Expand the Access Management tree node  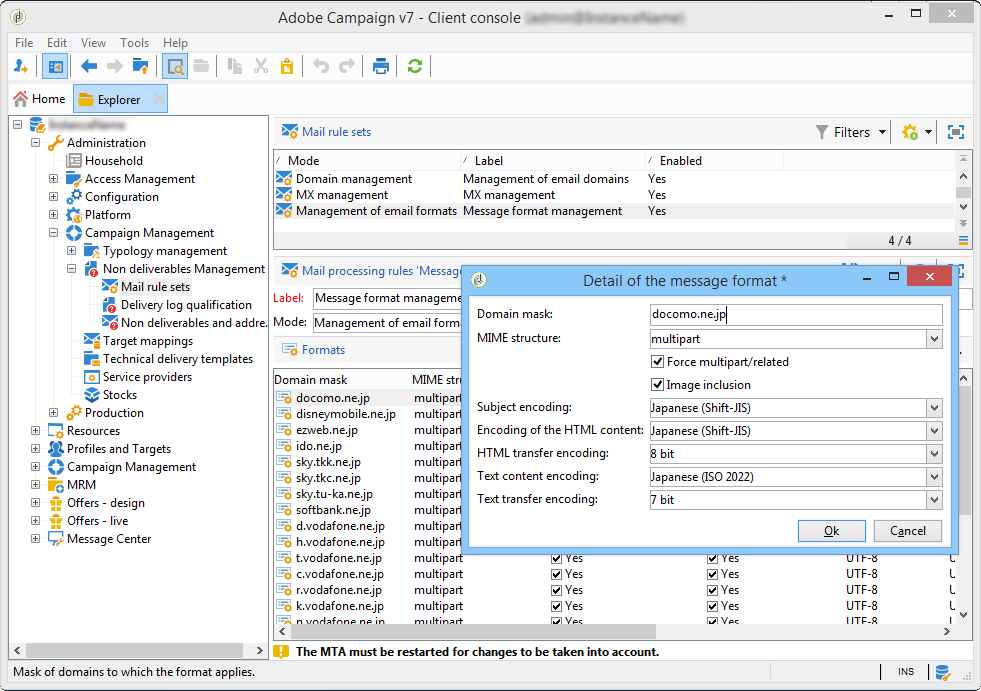54,179
